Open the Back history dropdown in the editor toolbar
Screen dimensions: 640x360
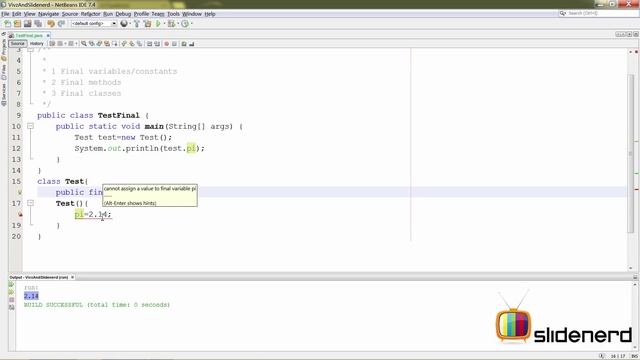pyautogui.click(x=65, y=44)
